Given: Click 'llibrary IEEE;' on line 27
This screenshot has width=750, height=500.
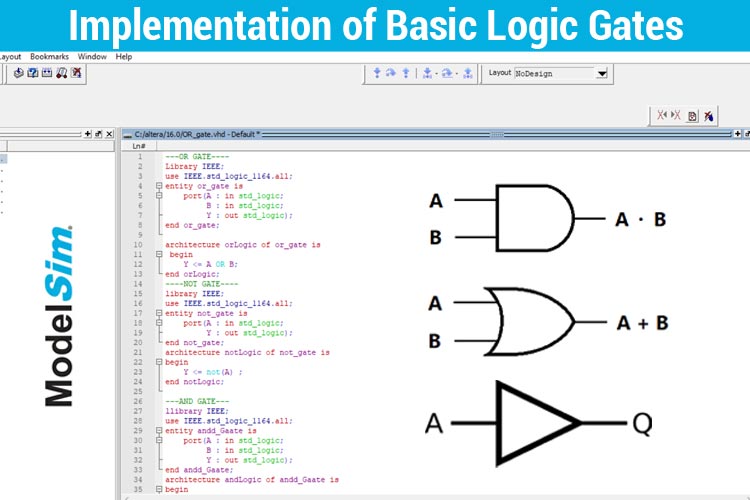Looking at the screenshot, I should [x=197, y=411].
